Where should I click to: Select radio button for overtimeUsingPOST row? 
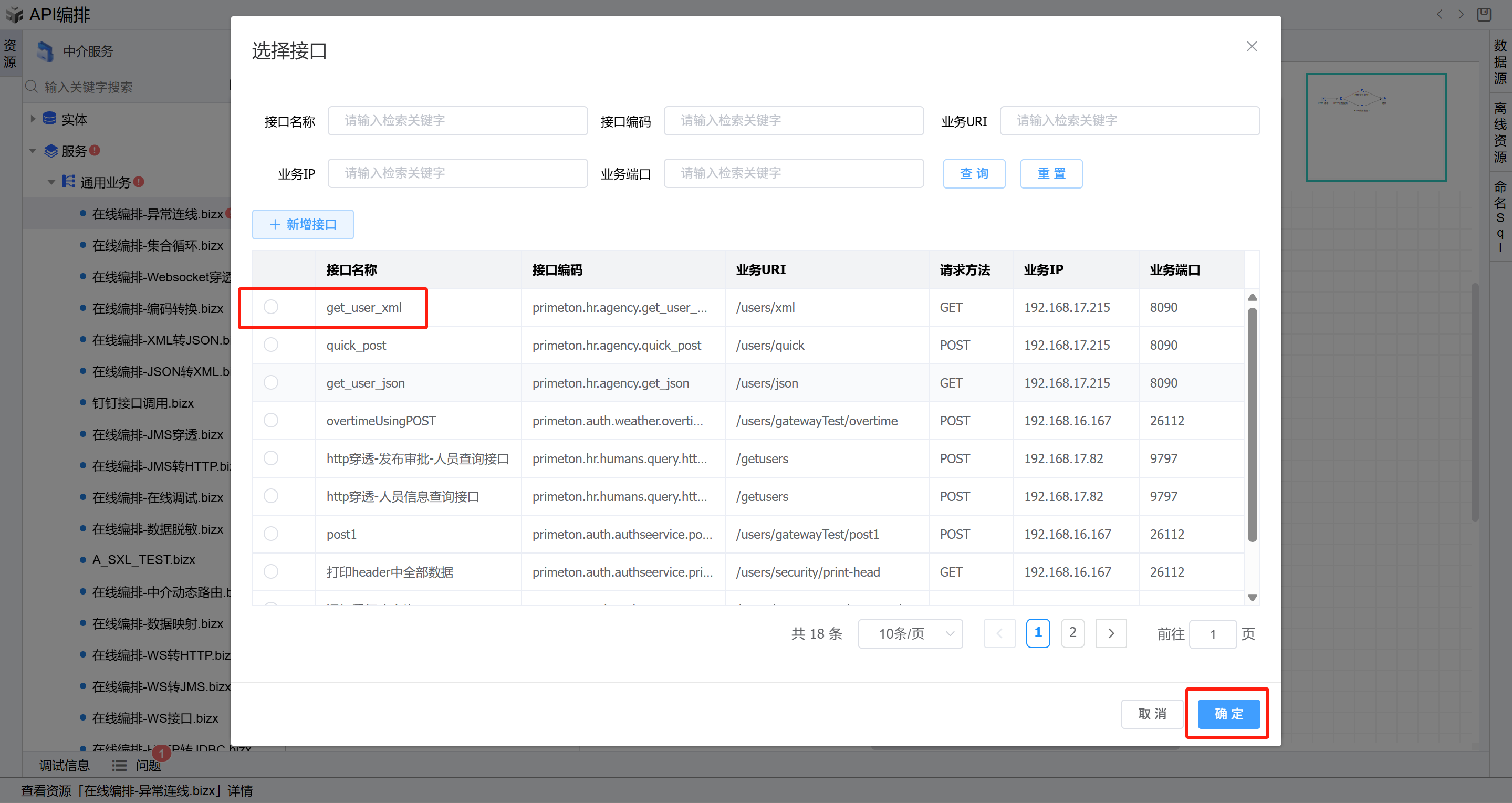(x=270, y=420)
